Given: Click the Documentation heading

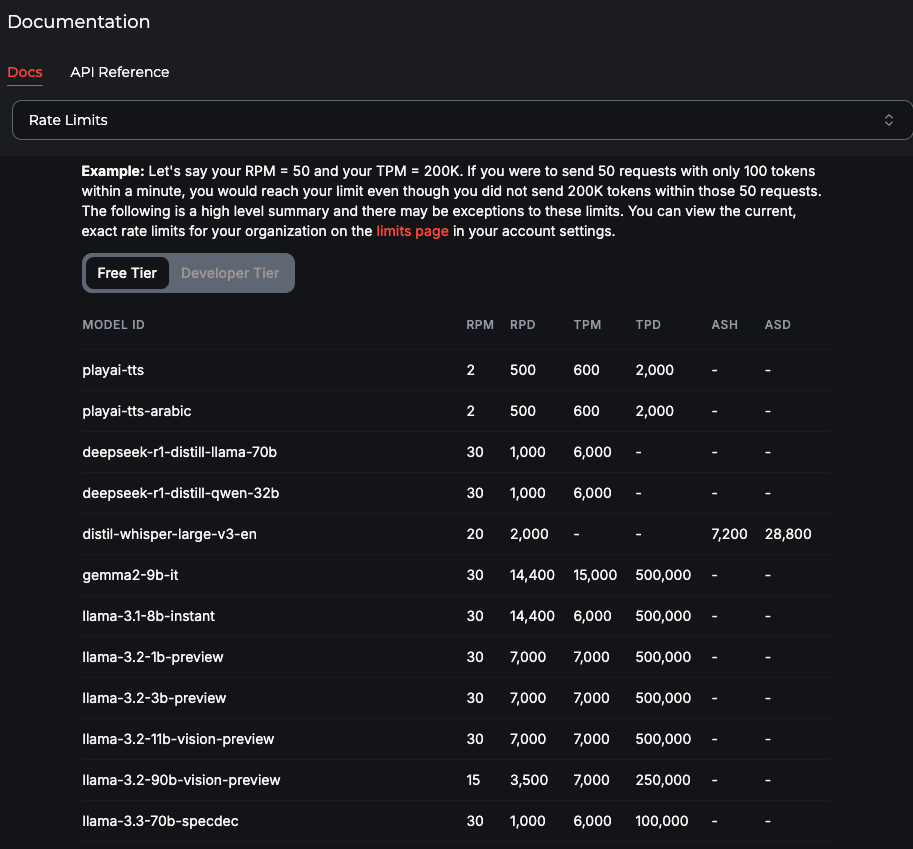Looking at the screenshot, I should (x=79, y=22).
